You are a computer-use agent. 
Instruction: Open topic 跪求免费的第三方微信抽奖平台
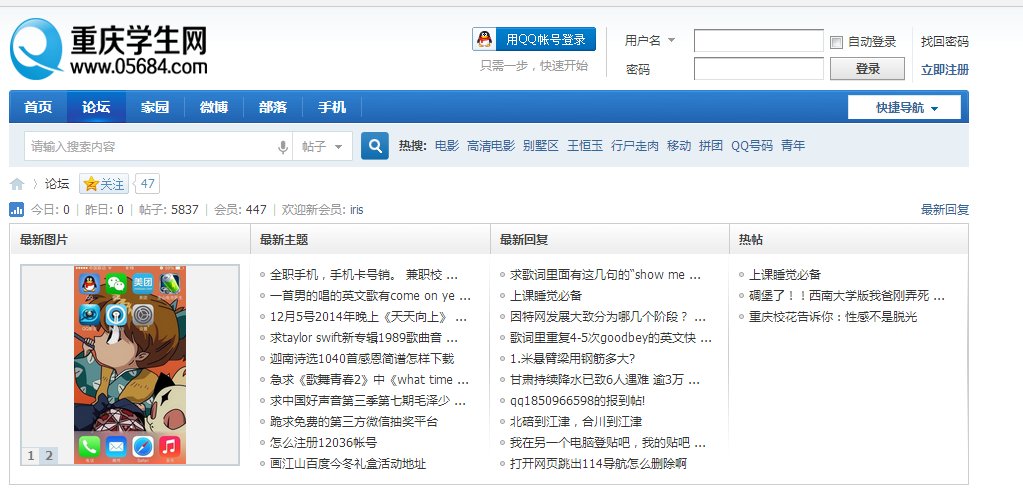[x=354, y=421]
